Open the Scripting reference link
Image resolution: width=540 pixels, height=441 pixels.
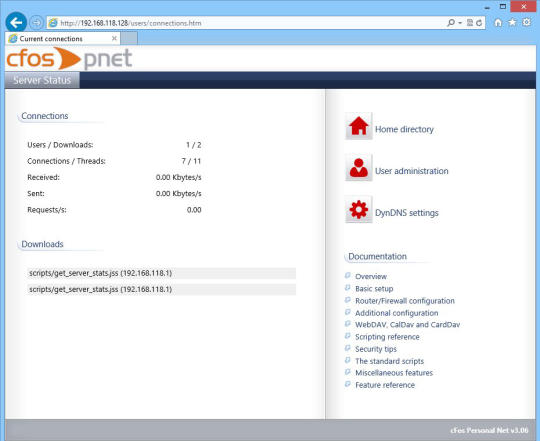pos(387,337)
